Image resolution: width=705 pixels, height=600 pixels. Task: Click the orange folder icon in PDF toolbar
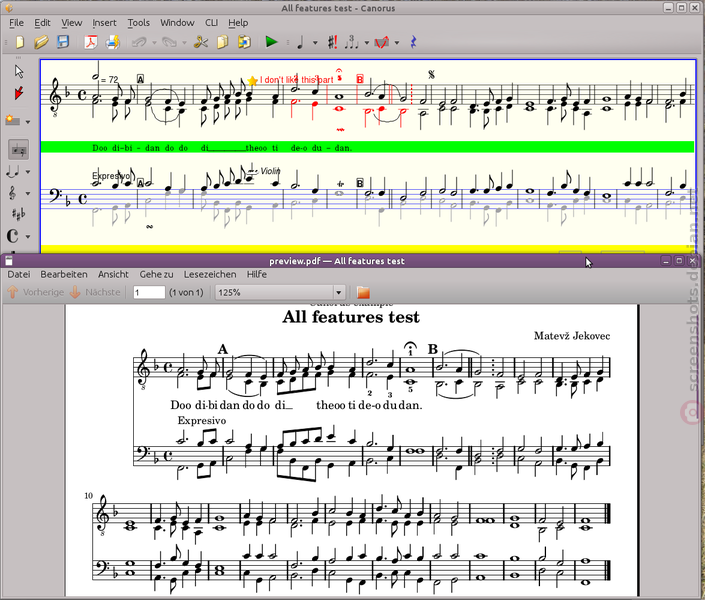363,293
